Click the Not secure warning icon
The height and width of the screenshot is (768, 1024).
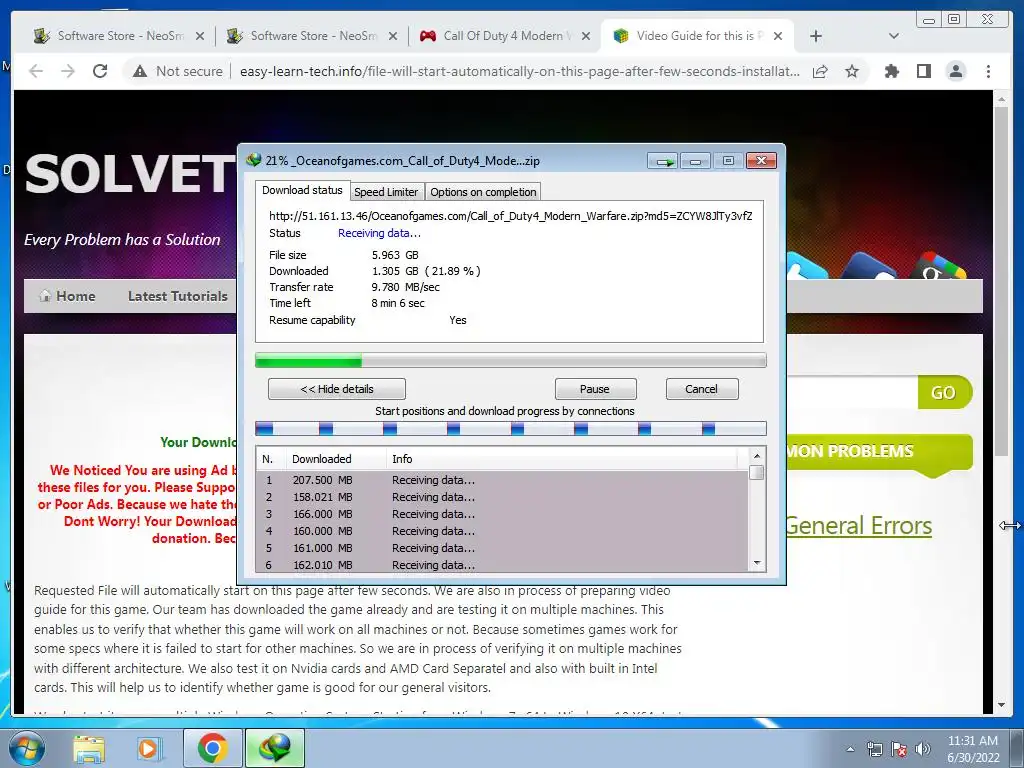click(x=140, y=71)
